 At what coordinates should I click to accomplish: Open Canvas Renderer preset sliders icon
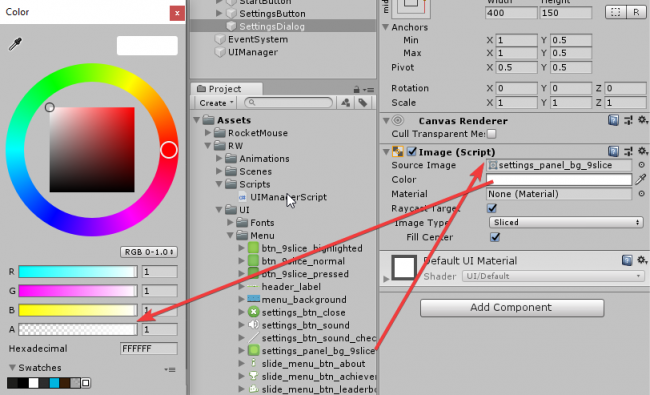(x=628, y=121)
